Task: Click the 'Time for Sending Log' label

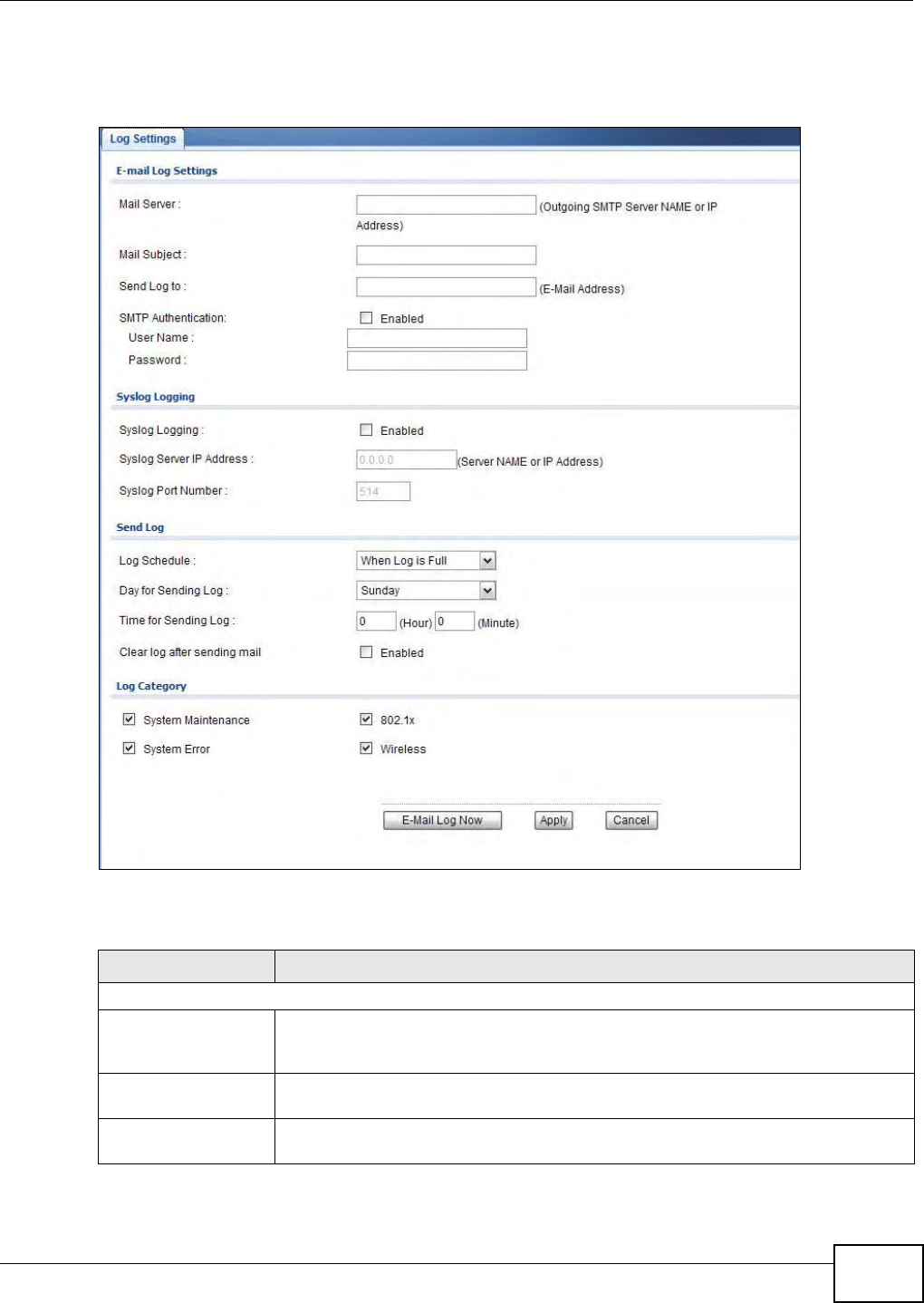Action: tap(177, 621)
